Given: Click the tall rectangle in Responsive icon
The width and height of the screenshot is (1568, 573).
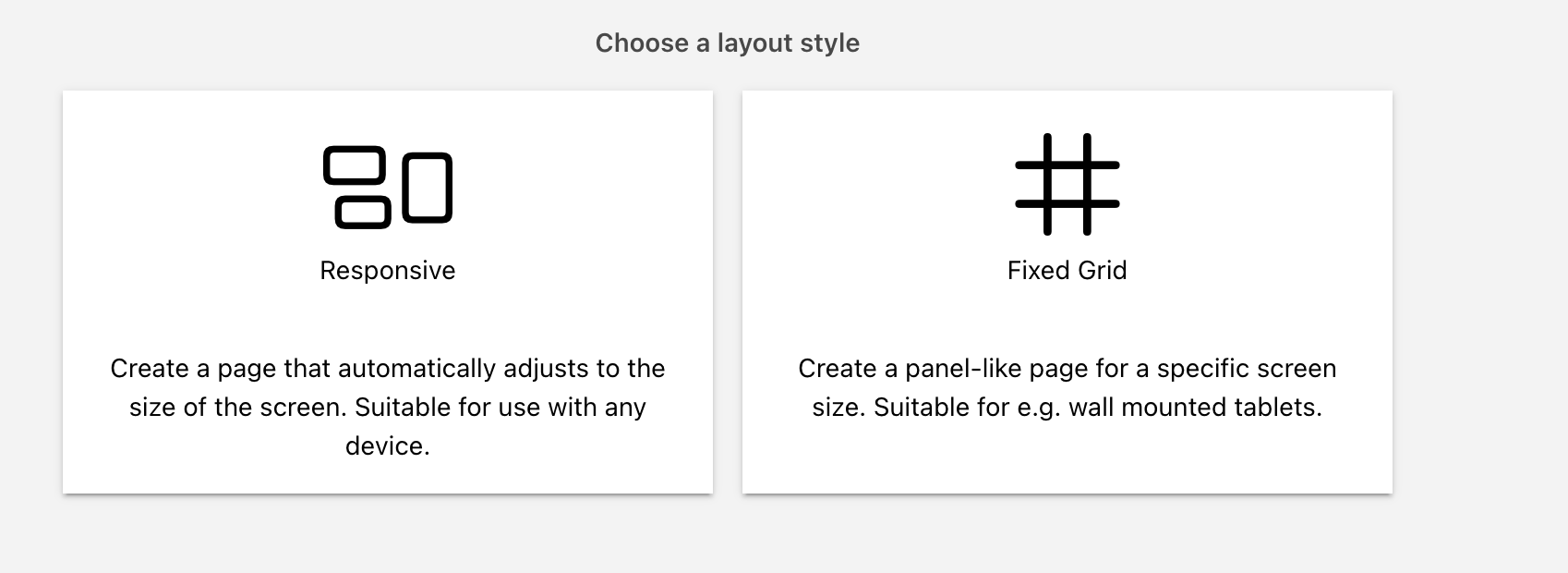Looking at the screenshot, I should 427,188.
